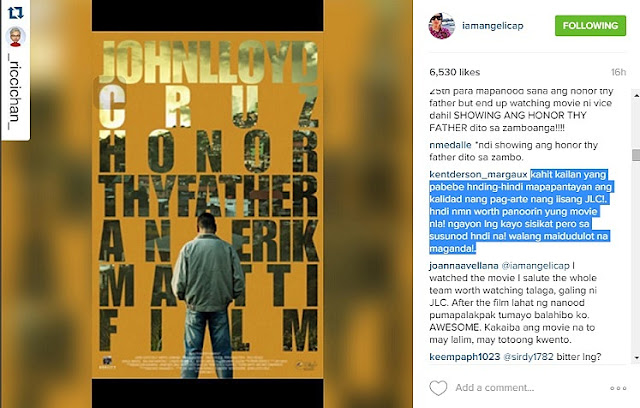Click the comments scrollbar thumb
640x408 pixels.
coord(636,155)
